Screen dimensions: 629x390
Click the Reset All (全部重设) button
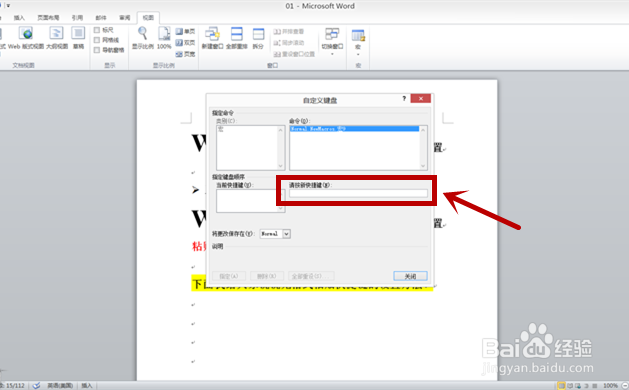coord(311,276)
